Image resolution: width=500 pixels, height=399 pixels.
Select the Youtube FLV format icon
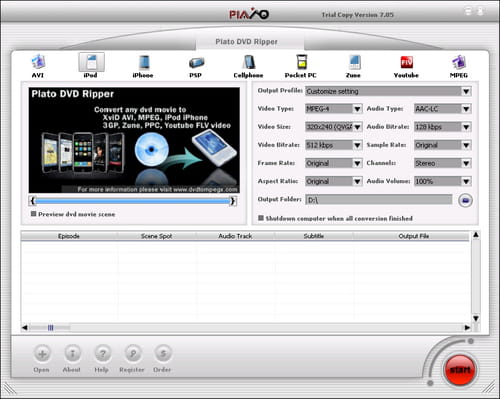pyautogui.click(x=407, y=62)
